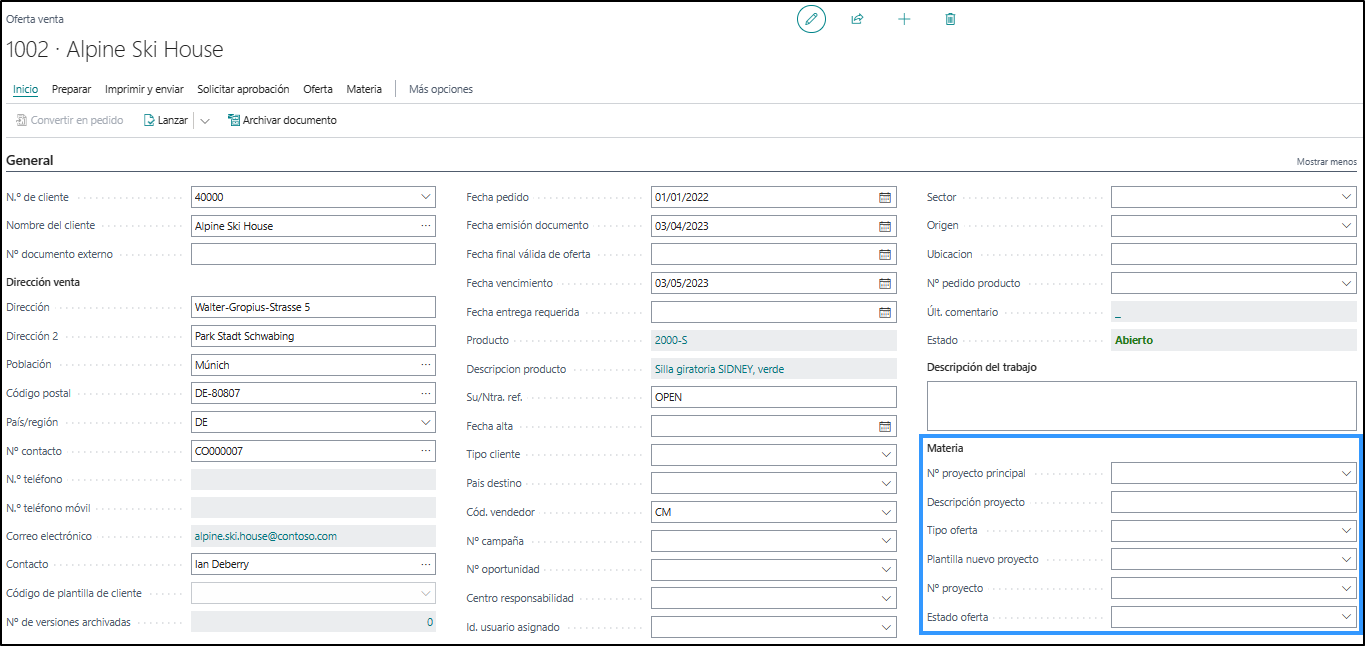
Task: Open calendar picker for Fecha emisión documento
Action: [885, 226]
